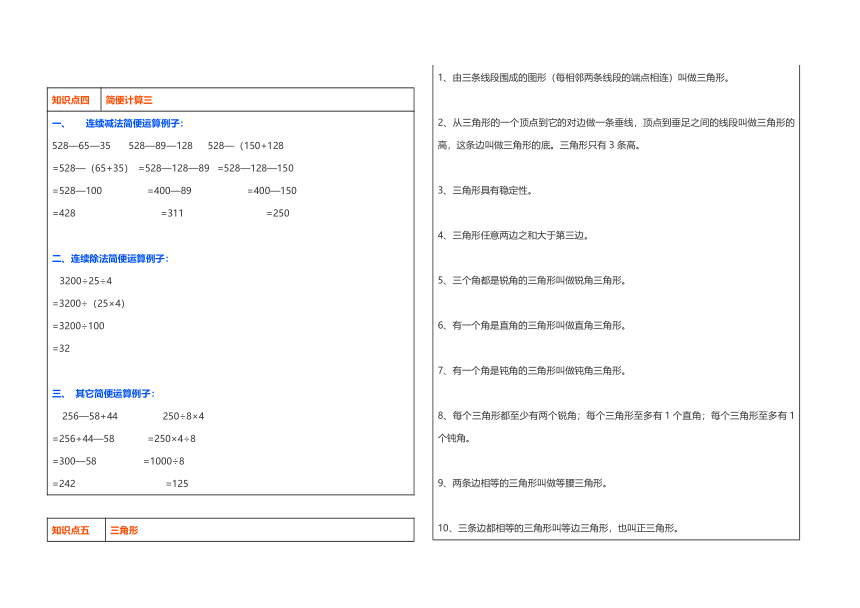
Task: Click the result "=125"
Action: [x=177, y=484]
